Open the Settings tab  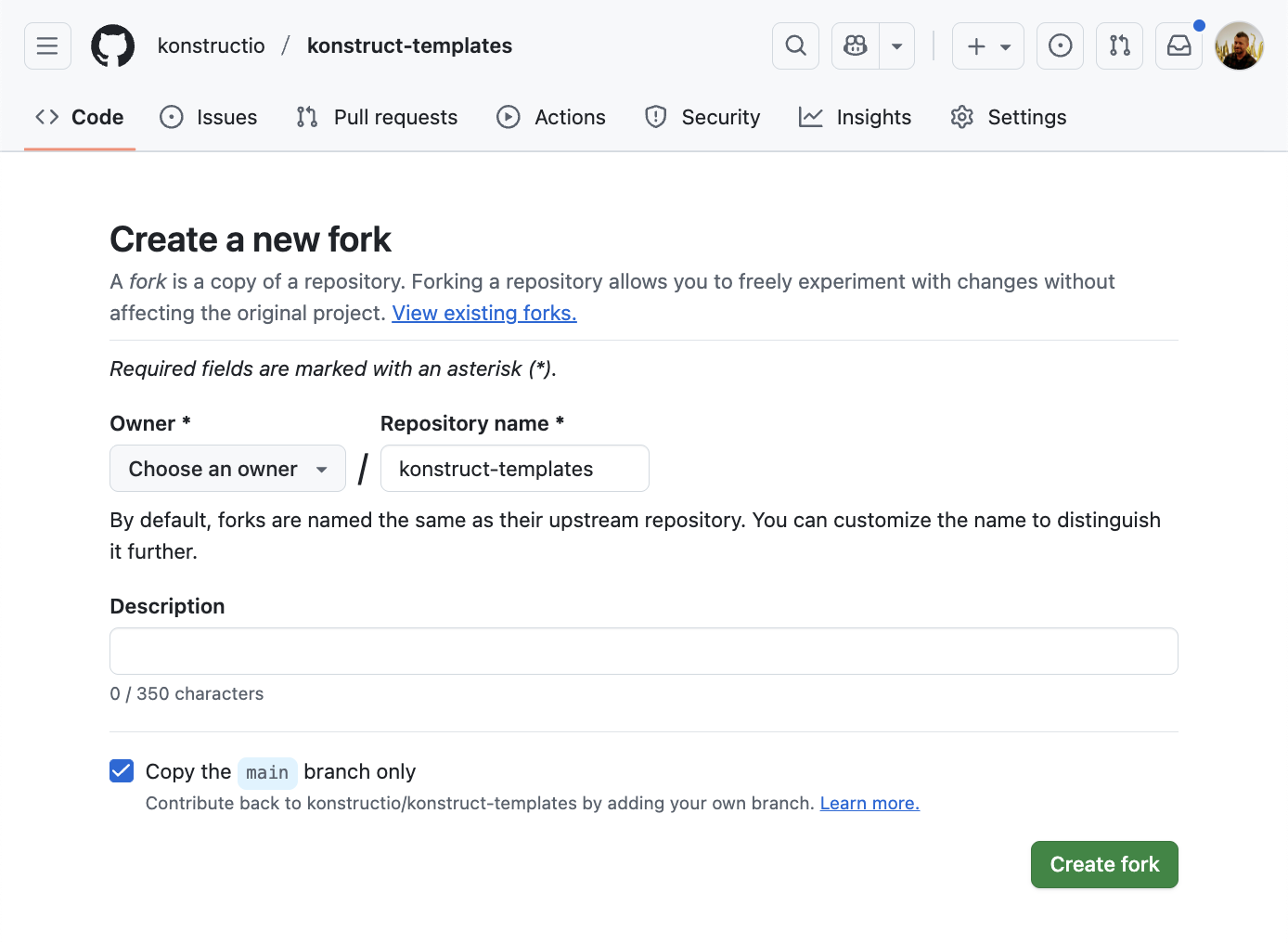pyautogui.click(x=1008, y=117)
